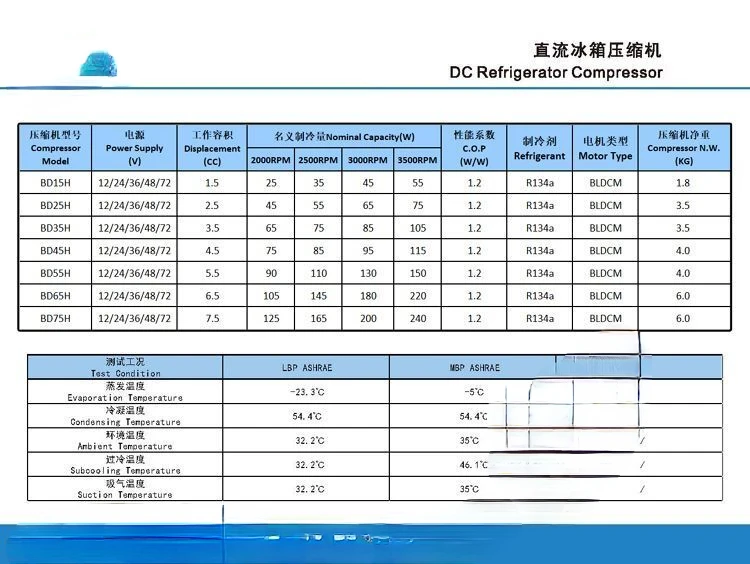This screenshot has height=564, width=750.
Task: Select the 'Power Supply (V)' column header
Action: 134,148
